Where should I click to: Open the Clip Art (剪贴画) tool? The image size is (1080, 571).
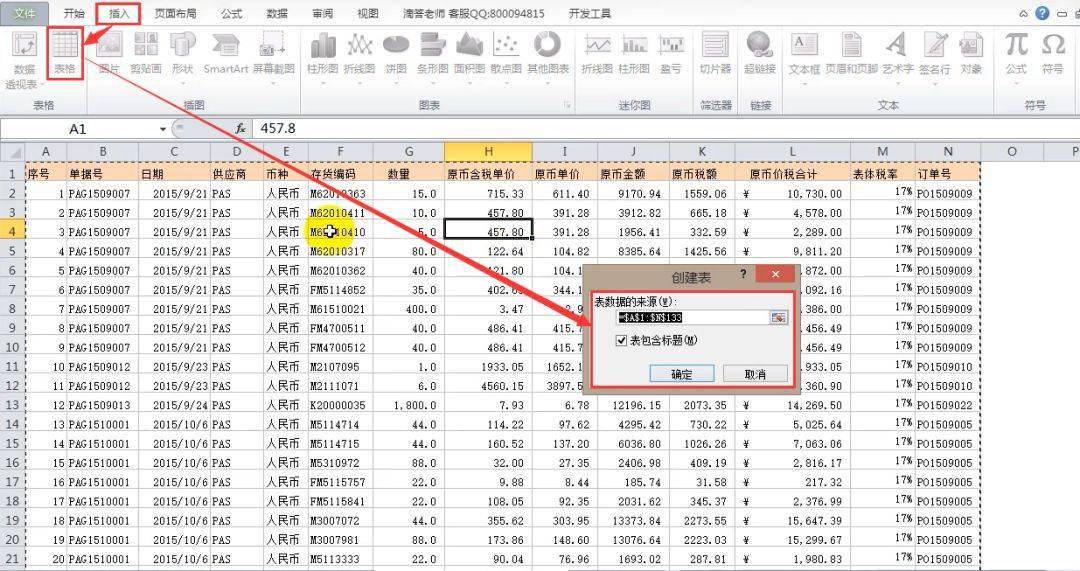145,54
